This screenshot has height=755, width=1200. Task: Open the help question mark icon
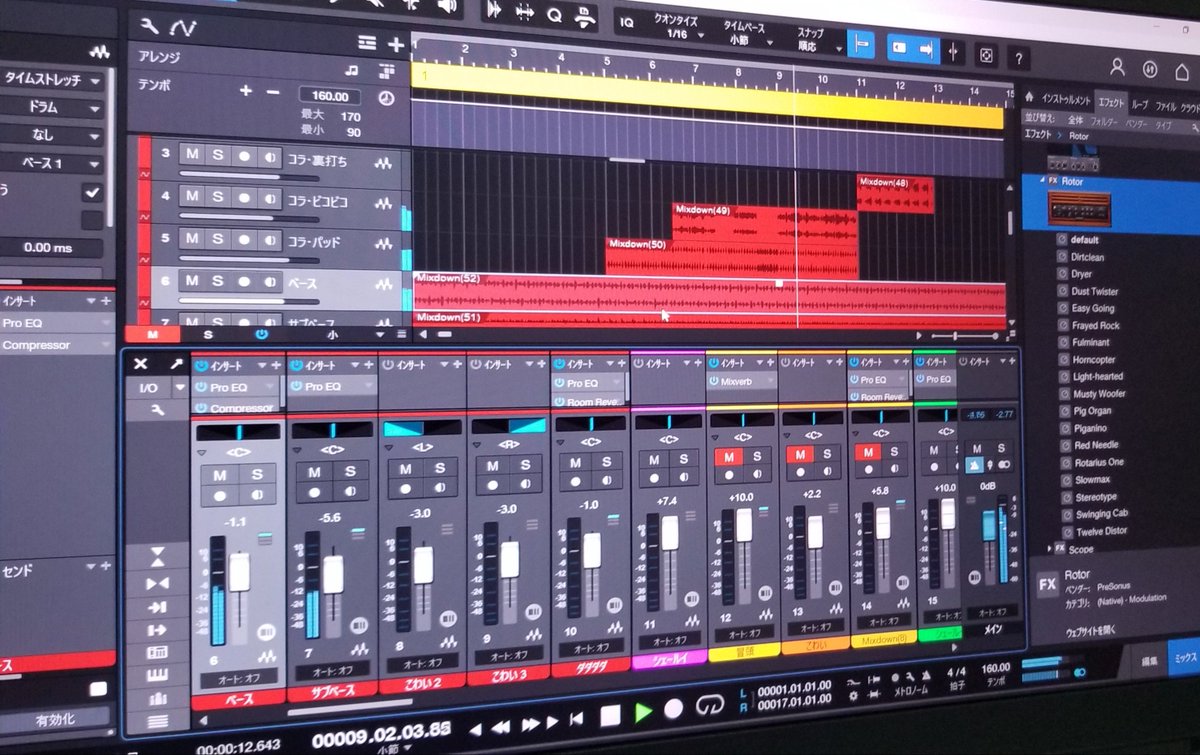point(1017,56)
